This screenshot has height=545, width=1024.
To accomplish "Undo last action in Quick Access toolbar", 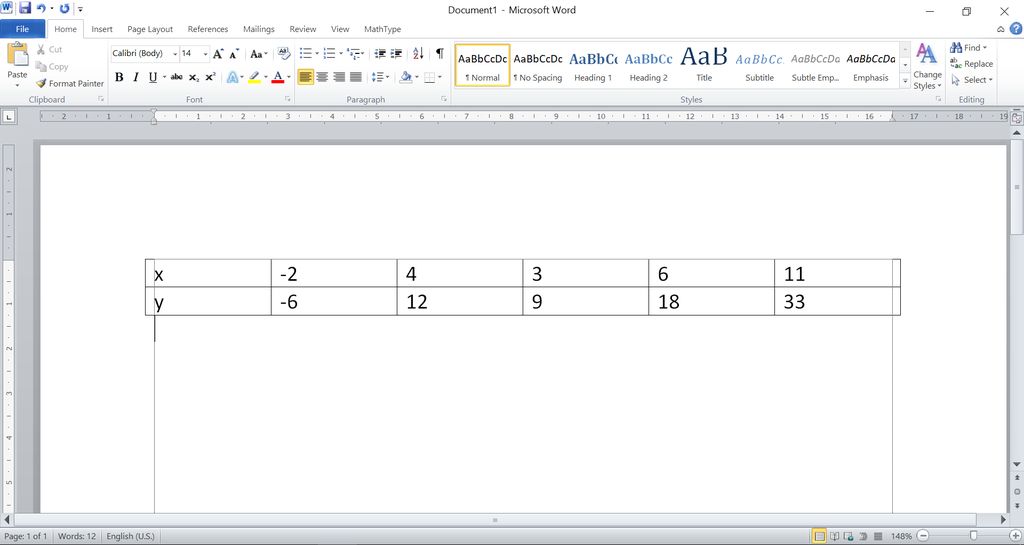I will point(41,8).
